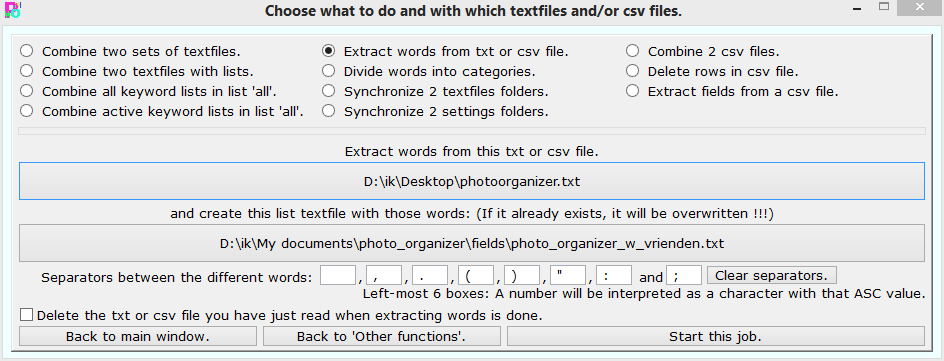Click the colon separator box
This screenshot has height=361, width=944.
point(614,276)
